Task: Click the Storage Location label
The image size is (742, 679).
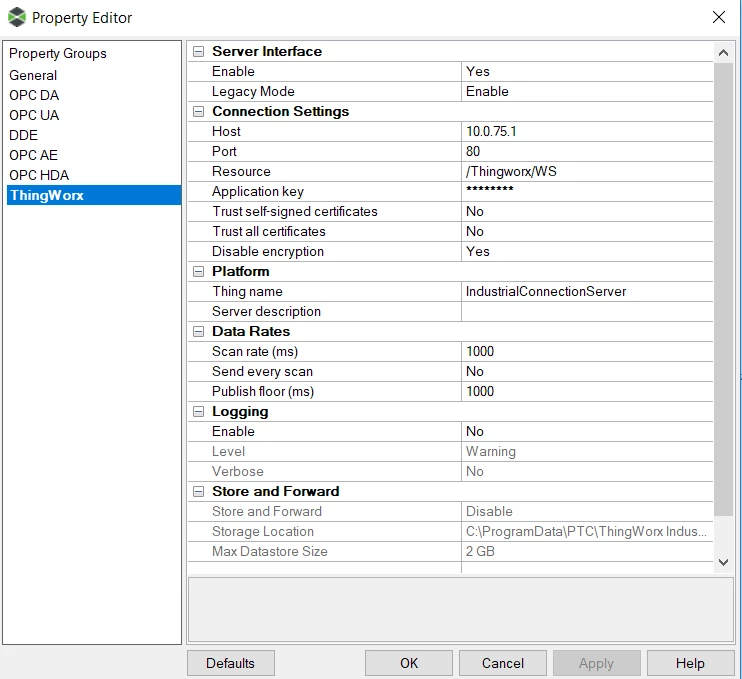Action: (263, 531)
